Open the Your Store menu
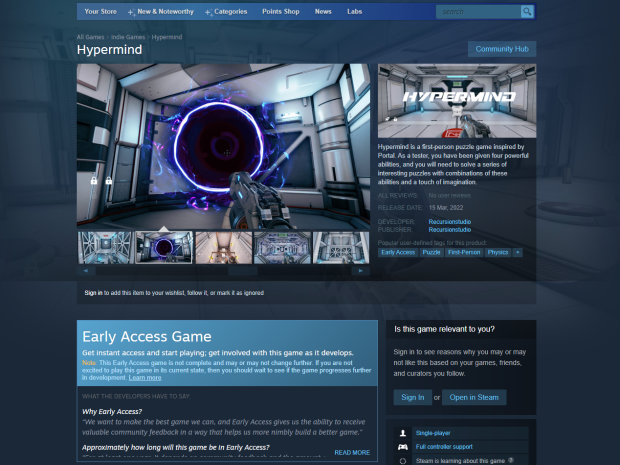The width and height of the screenshot is (620, 465). tap(100, 12)
